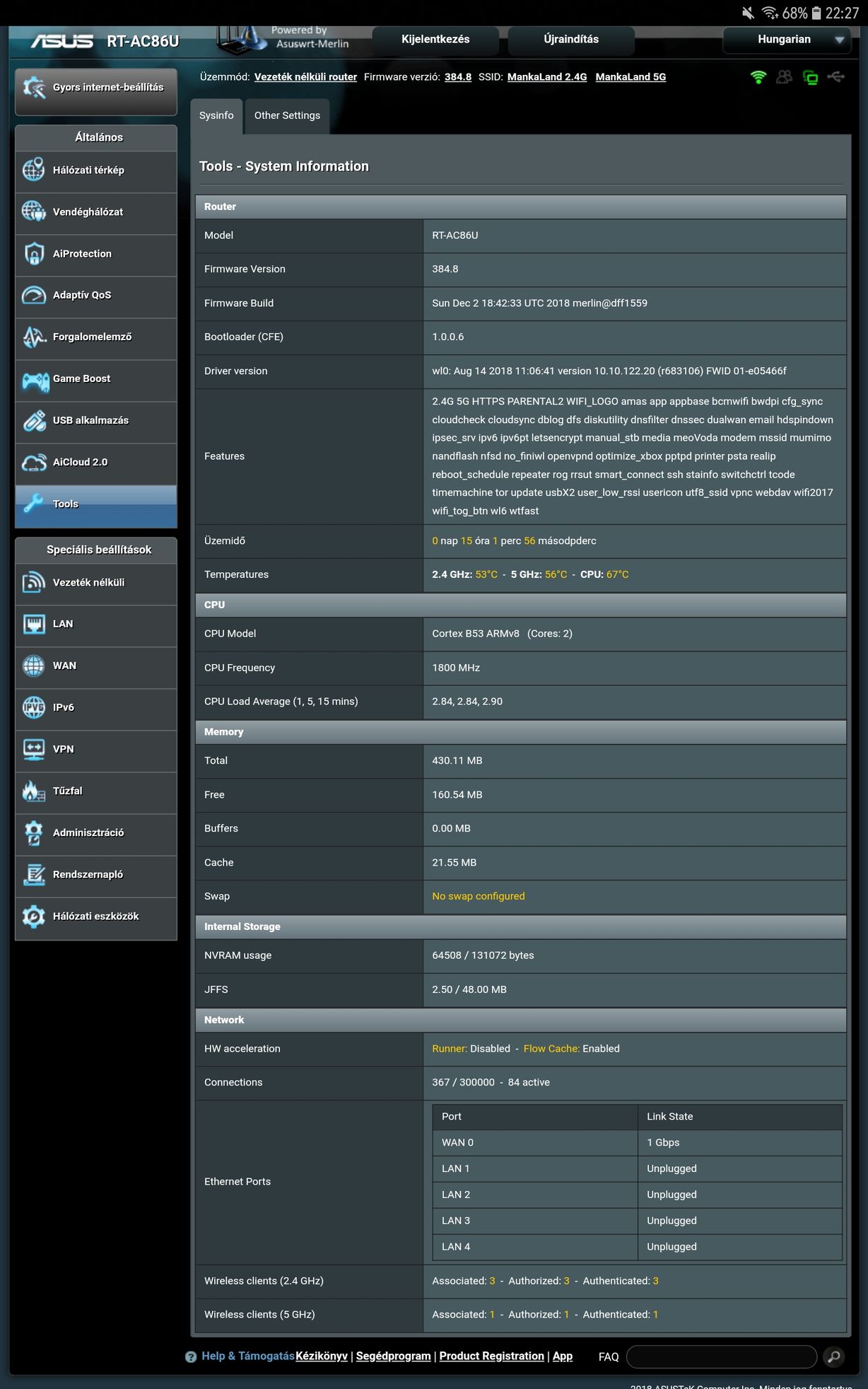The width and height of the screenshot is (868, 1389).
Task: Click the Tools wrench icon
Action: [34, 504]
